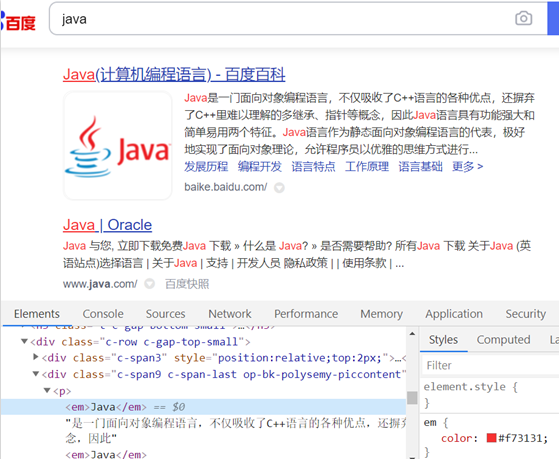Open the Network tab
Viewport: 559px width, 459px height.
(x=230, y=314)
